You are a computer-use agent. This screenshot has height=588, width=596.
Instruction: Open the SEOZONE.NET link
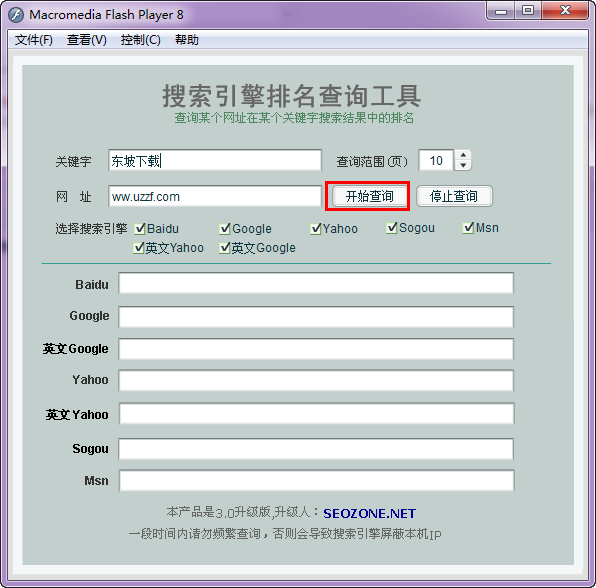pos(369,514)
